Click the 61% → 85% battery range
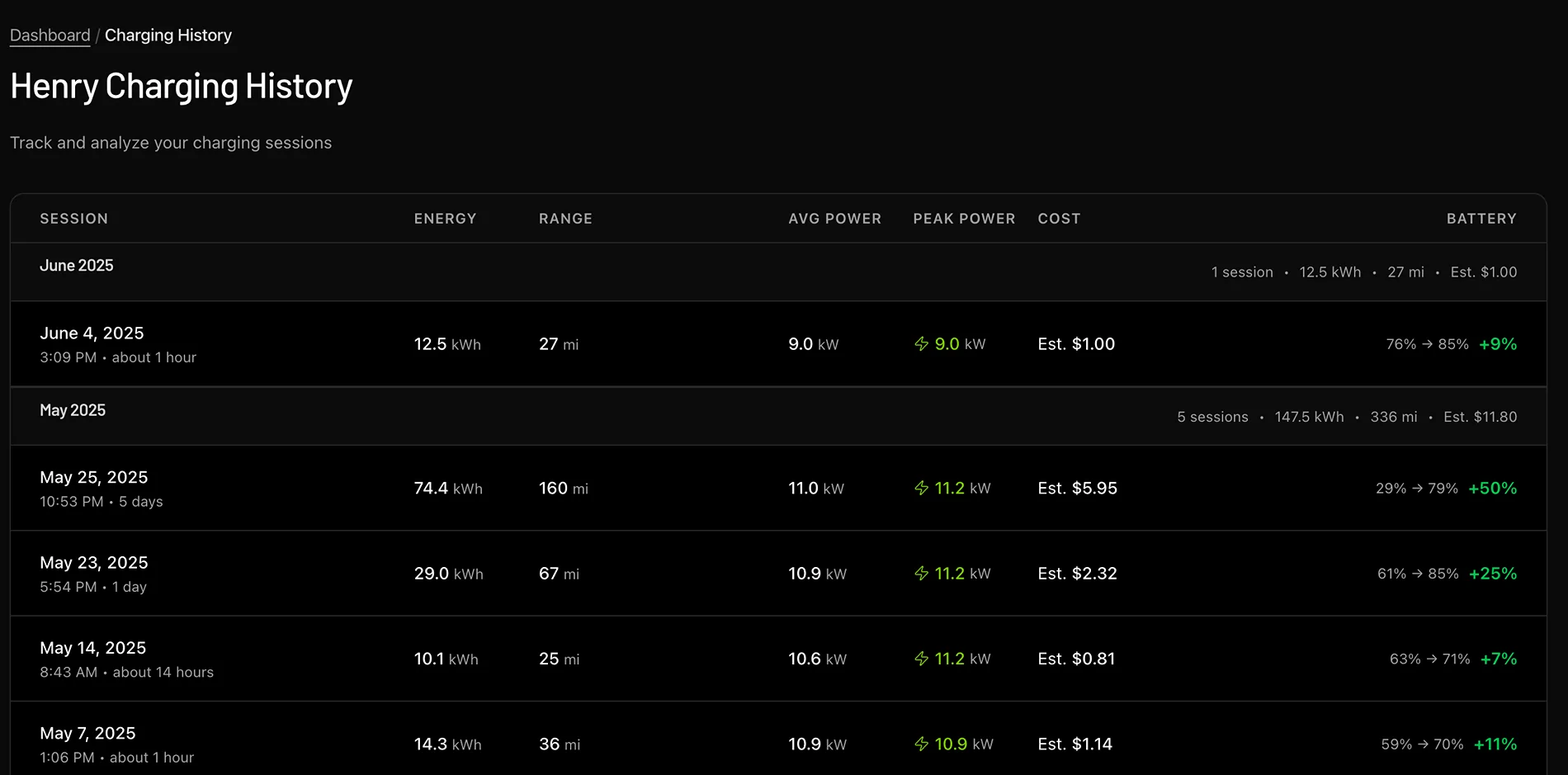Image resolution: width=1568 pixels, height=775 pixels. click(1418, 574)
